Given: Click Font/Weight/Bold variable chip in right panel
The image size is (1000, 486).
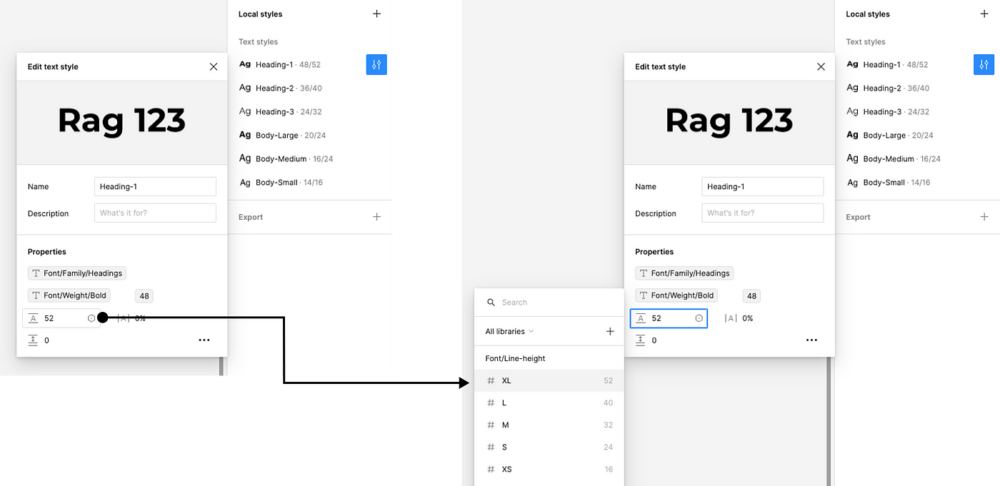Looking at the screenshot, I should tap(677, 295).
